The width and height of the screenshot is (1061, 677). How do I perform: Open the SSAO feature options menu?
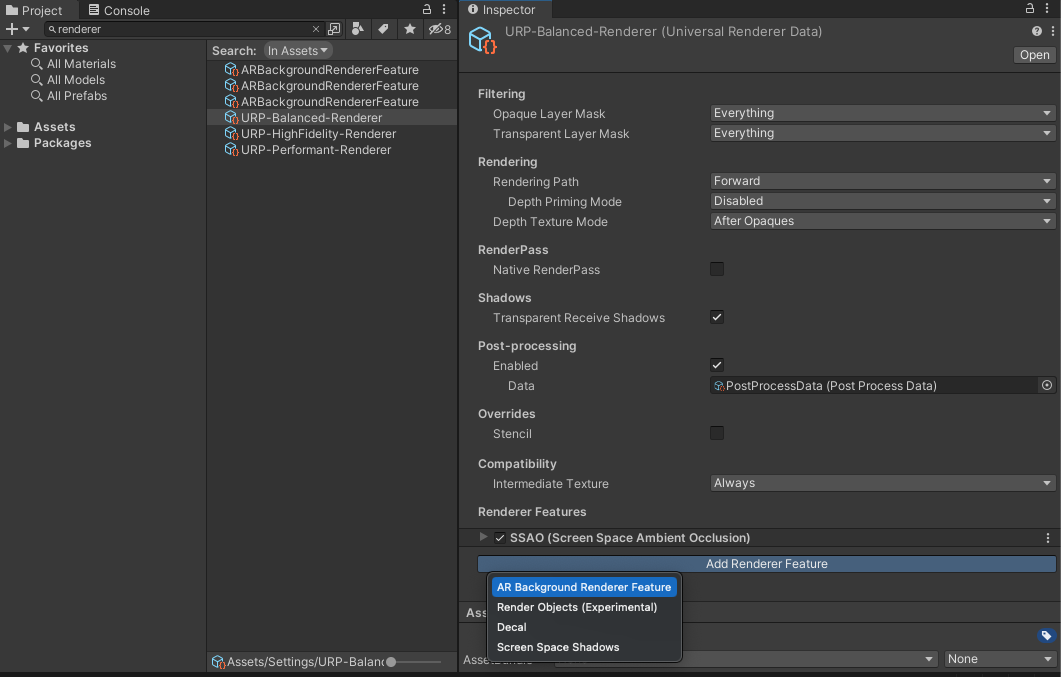click(1047, 537)
